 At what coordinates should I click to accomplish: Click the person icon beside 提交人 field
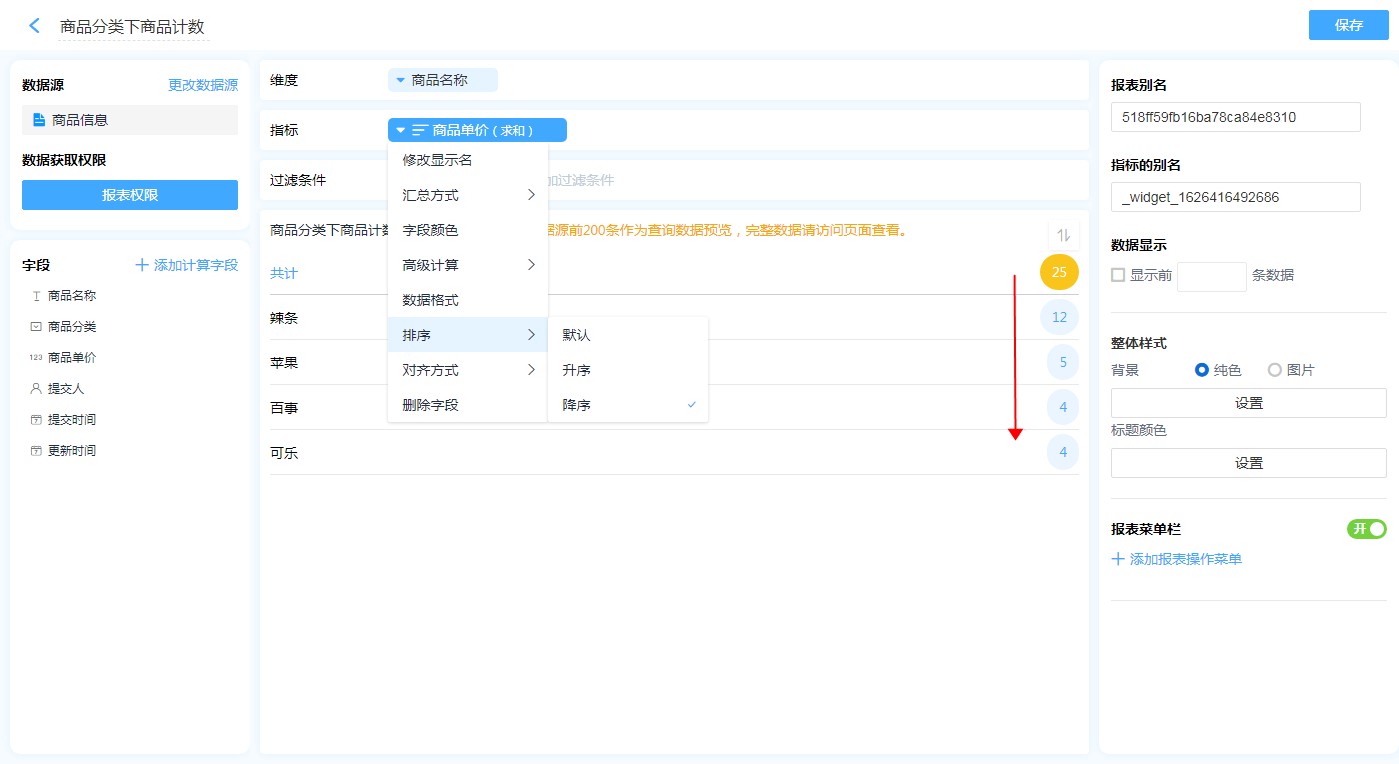[x=36, y=388]
